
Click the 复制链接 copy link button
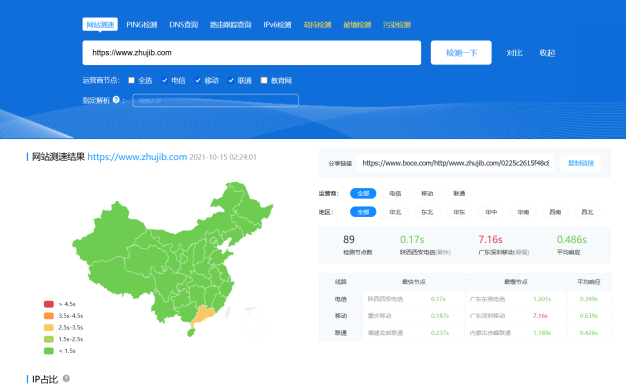coord(581,163)
